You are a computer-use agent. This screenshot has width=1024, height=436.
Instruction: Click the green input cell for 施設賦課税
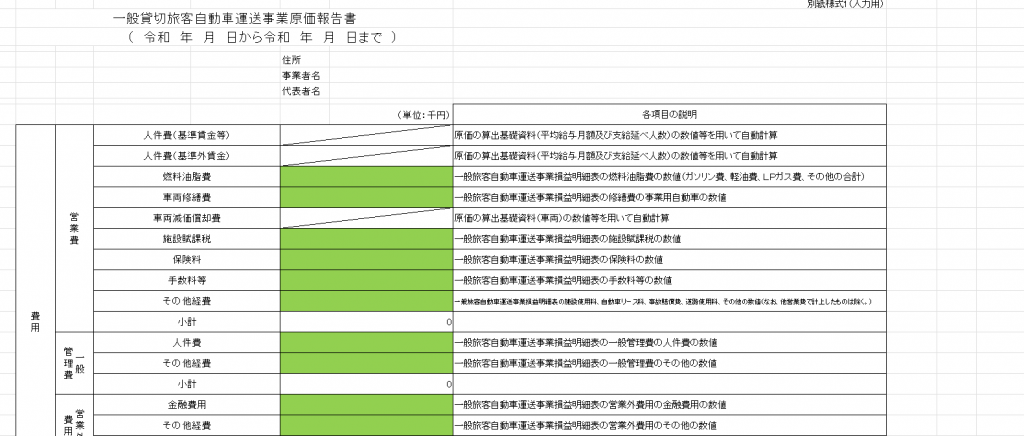366,239
